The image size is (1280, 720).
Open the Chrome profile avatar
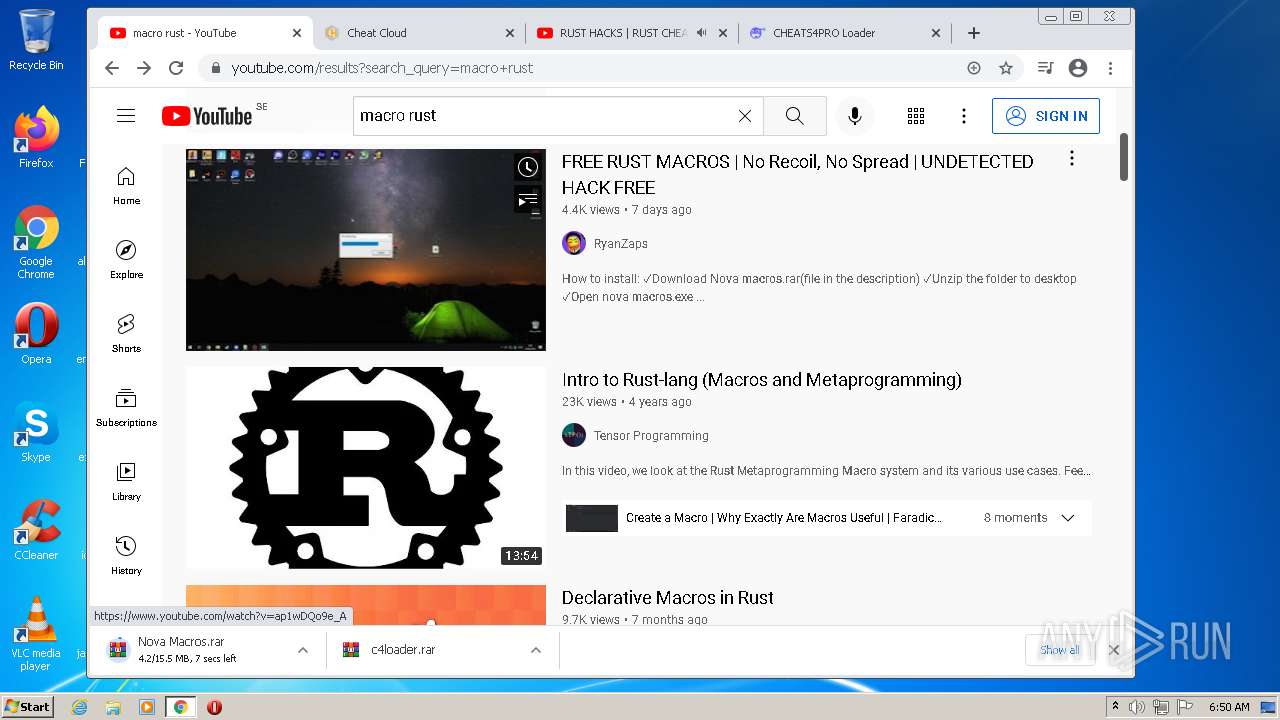[x=1078, y=68]
